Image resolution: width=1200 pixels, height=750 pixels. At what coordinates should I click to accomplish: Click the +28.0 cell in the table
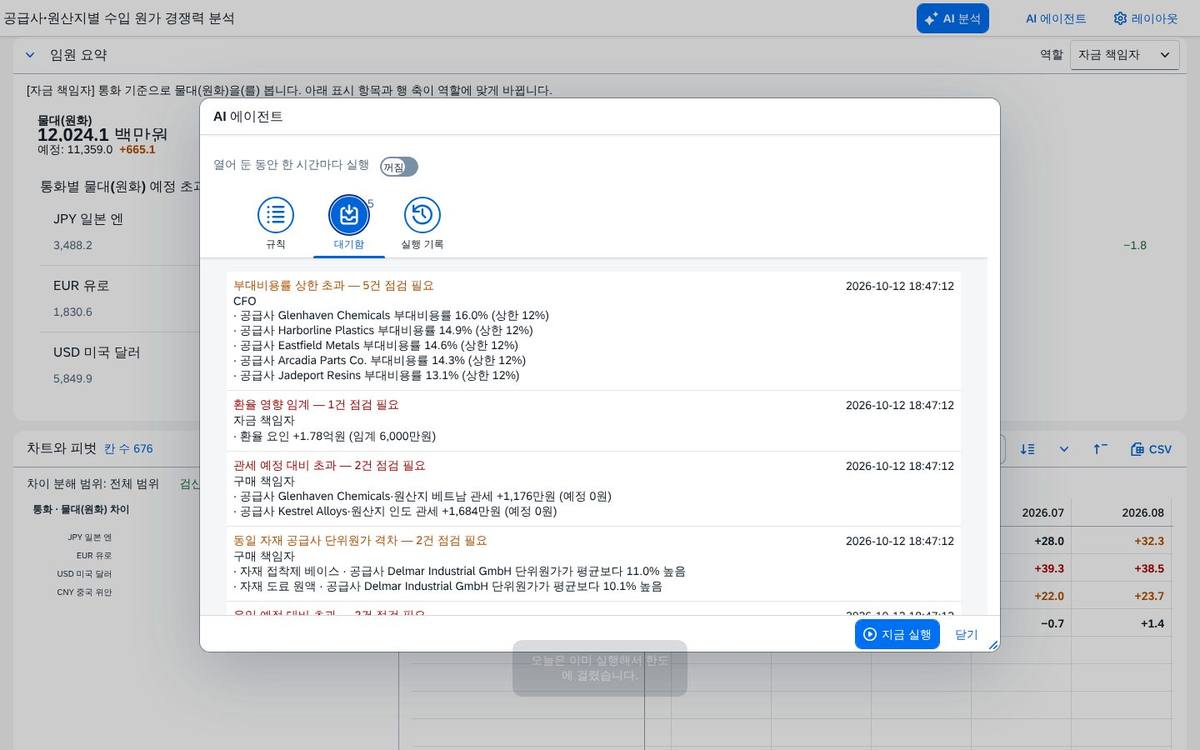point(1047,541)
